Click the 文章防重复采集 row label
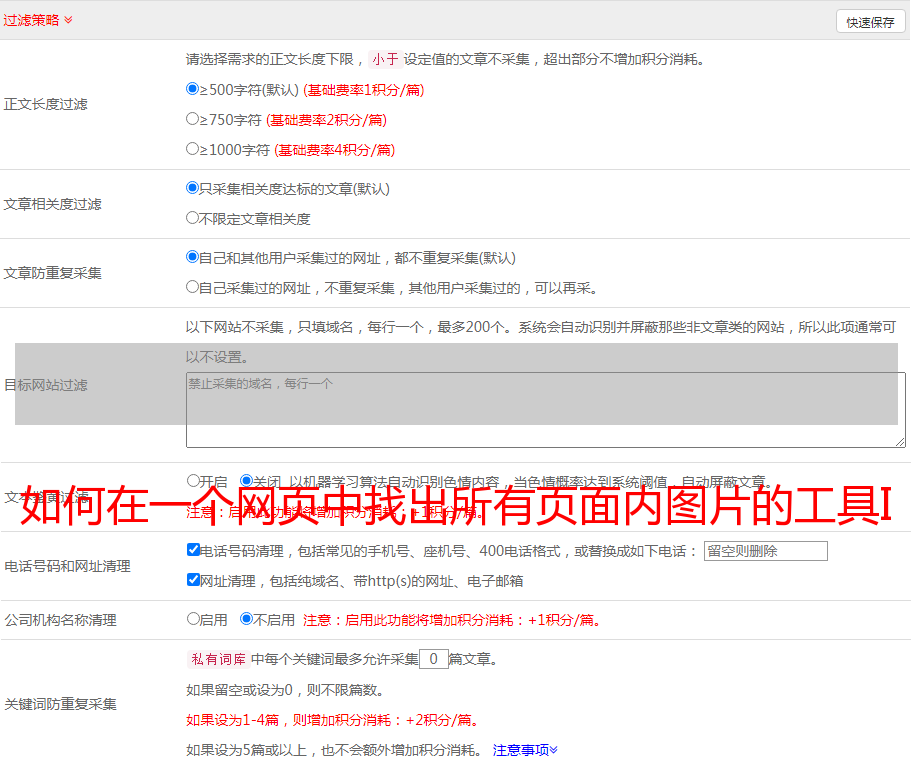 [x=53, y=273]
